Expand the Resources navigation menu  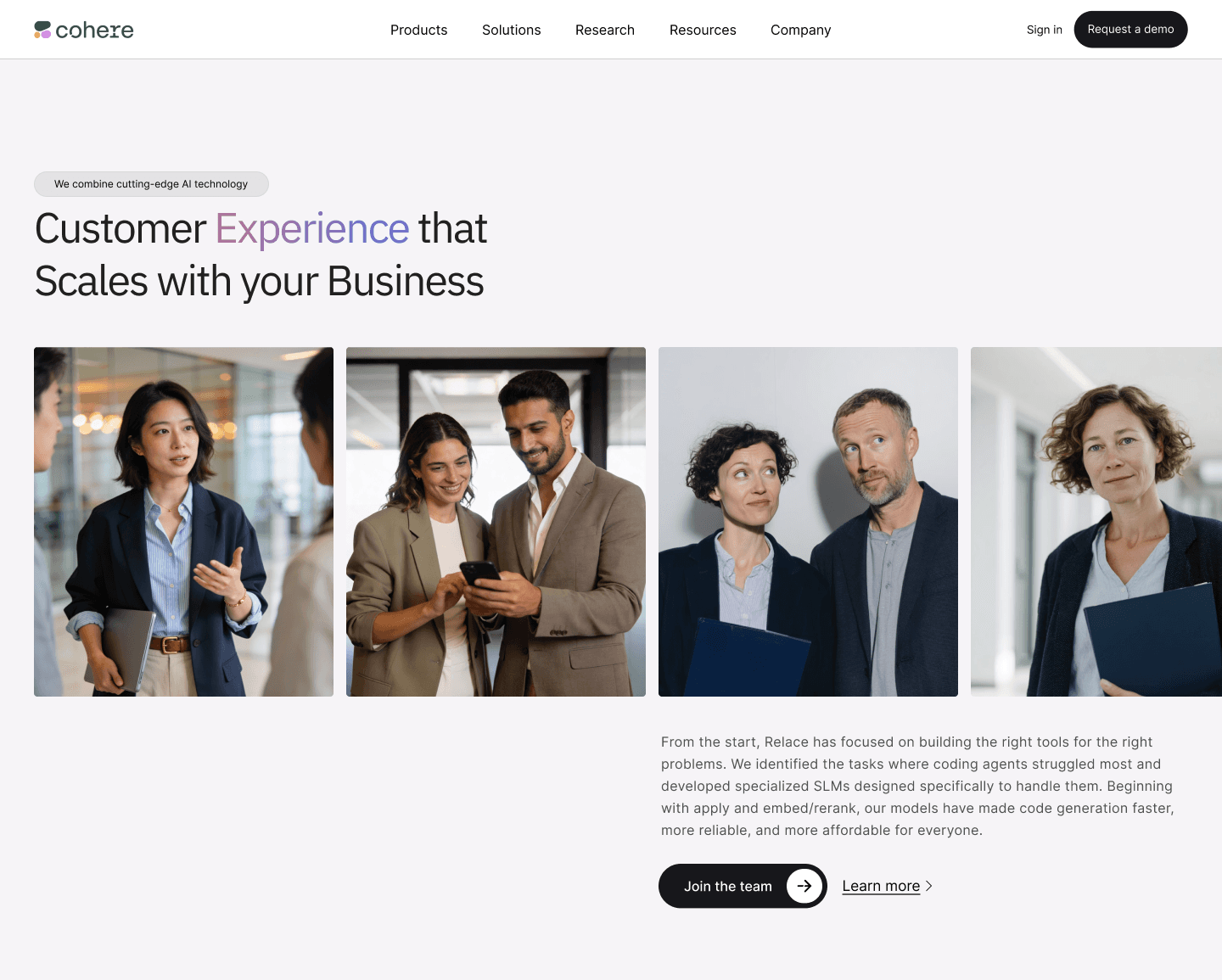pos(703,30)
